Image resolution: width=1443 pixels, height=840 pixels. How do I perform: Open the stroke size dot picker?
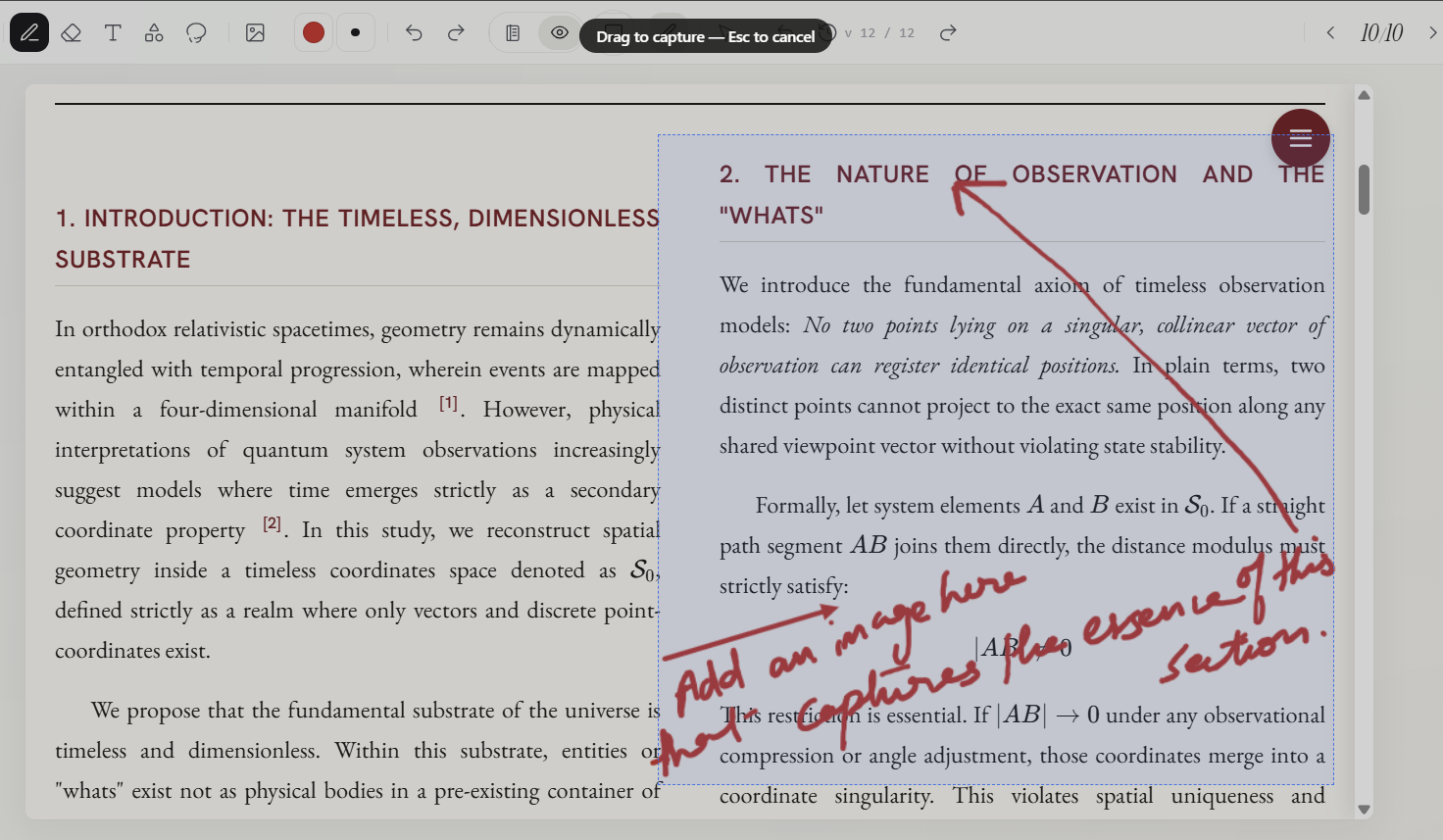click(355, 33)
